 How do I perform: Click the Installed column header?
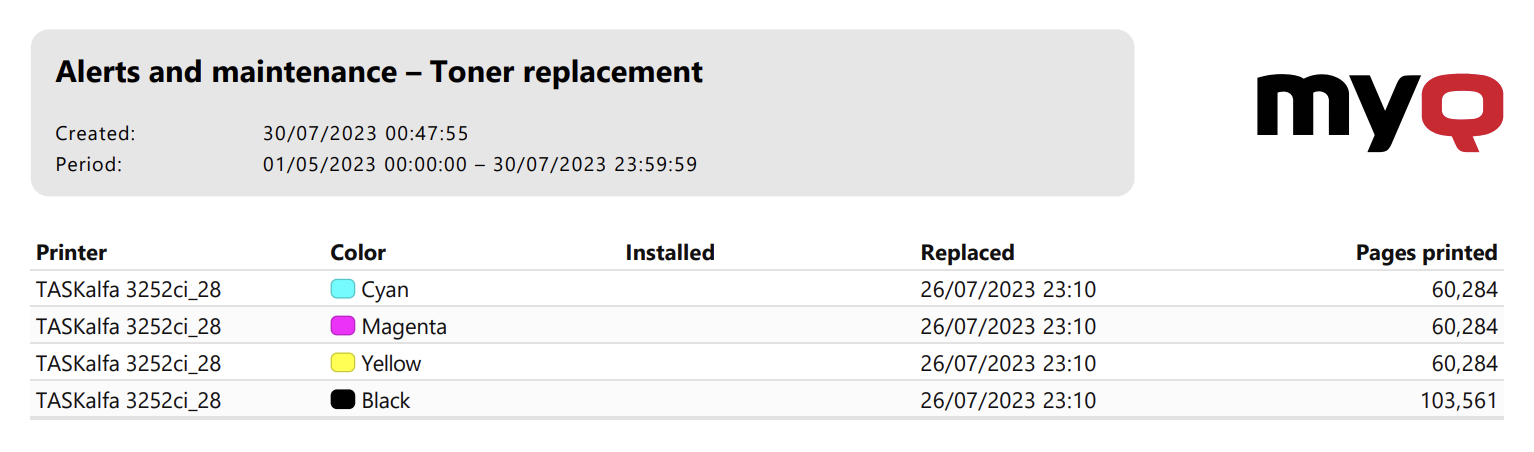(x=670, y=253)
